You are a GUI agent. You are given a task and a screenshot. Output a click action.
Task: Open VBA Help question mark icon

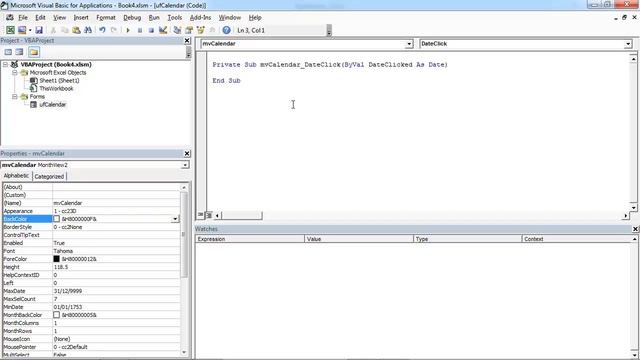(x=227, y=30)
